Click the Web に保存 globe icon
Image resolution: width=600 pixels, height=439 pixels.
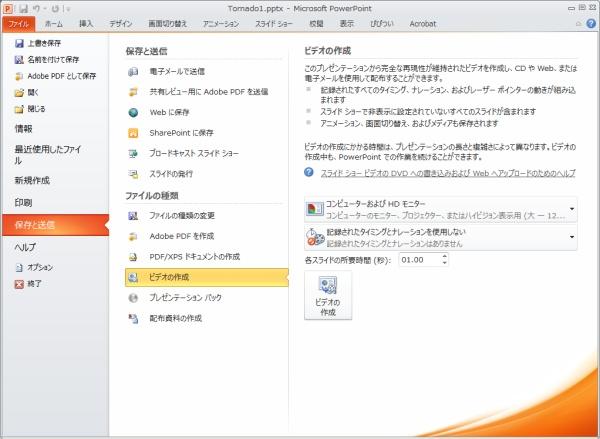click(133, 113)
